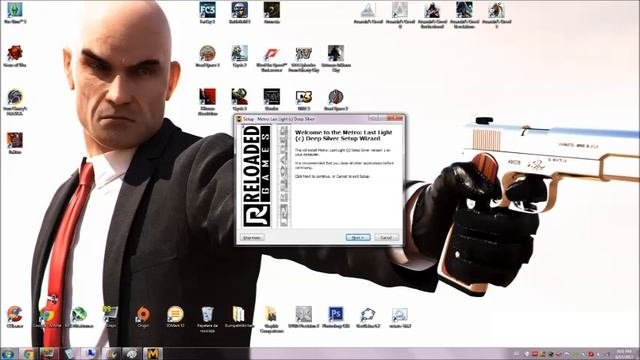Select the first Assassin's Creed shortcut
Viewport: 640px width, 360px height.
(368, 13)
